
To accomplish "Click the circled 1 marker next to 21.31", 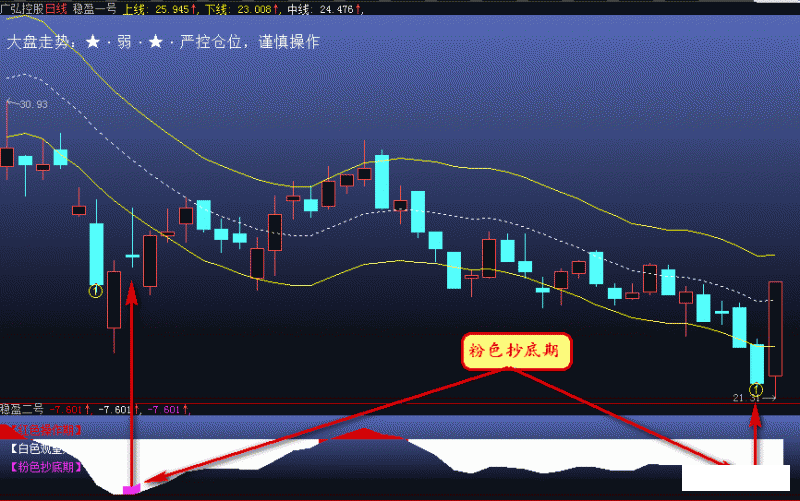I will (756, 390).
